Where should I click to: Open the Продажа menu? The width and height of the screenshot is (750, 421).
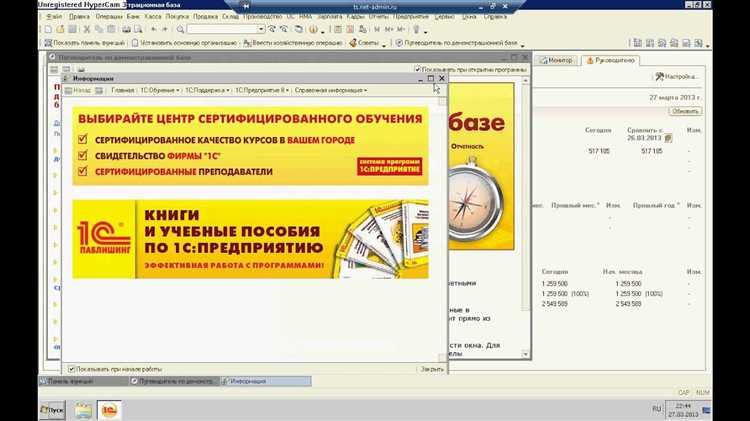[206, 16]
